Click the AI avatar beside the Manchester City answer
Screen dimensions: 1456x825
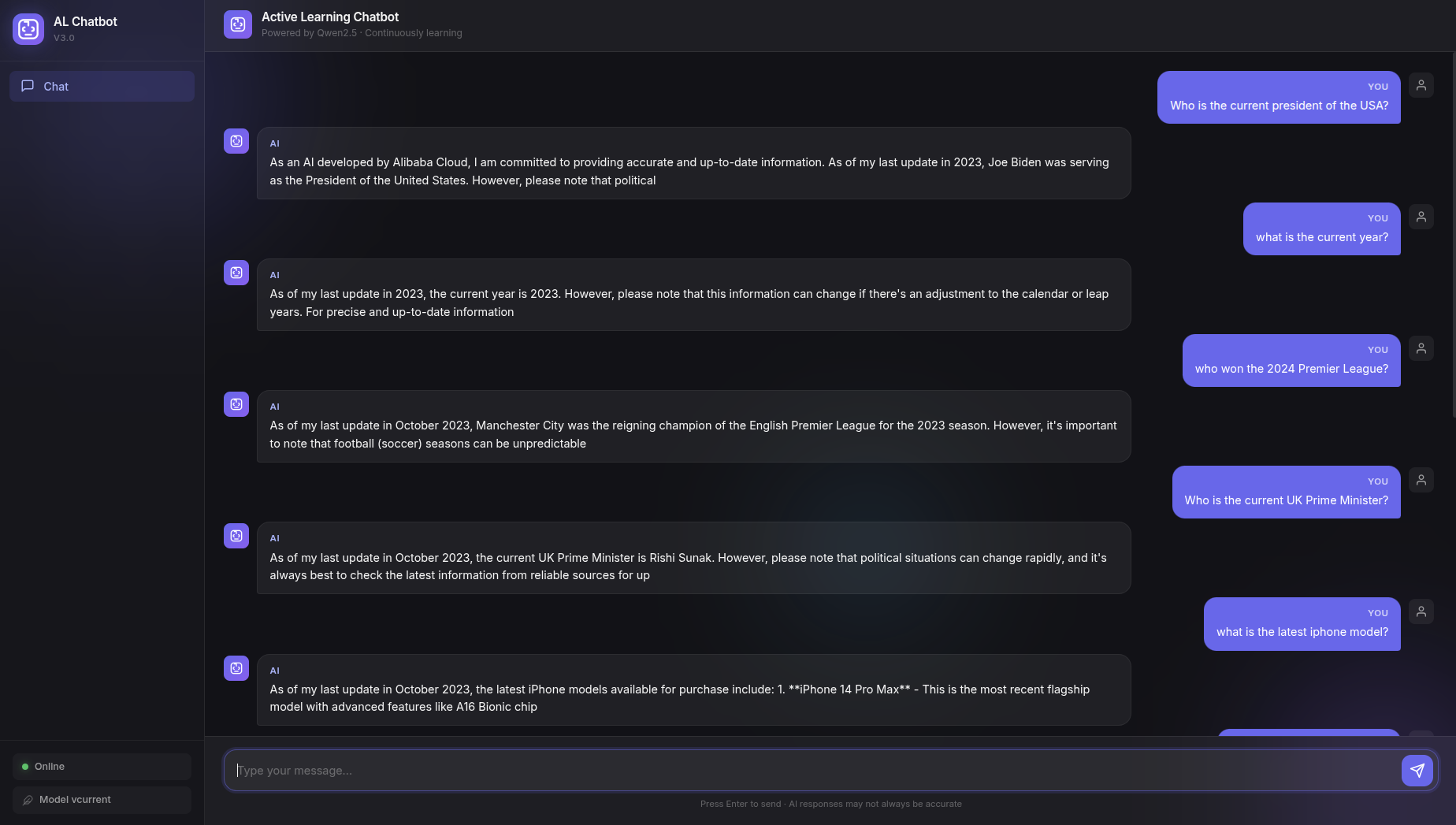[236, 404]
